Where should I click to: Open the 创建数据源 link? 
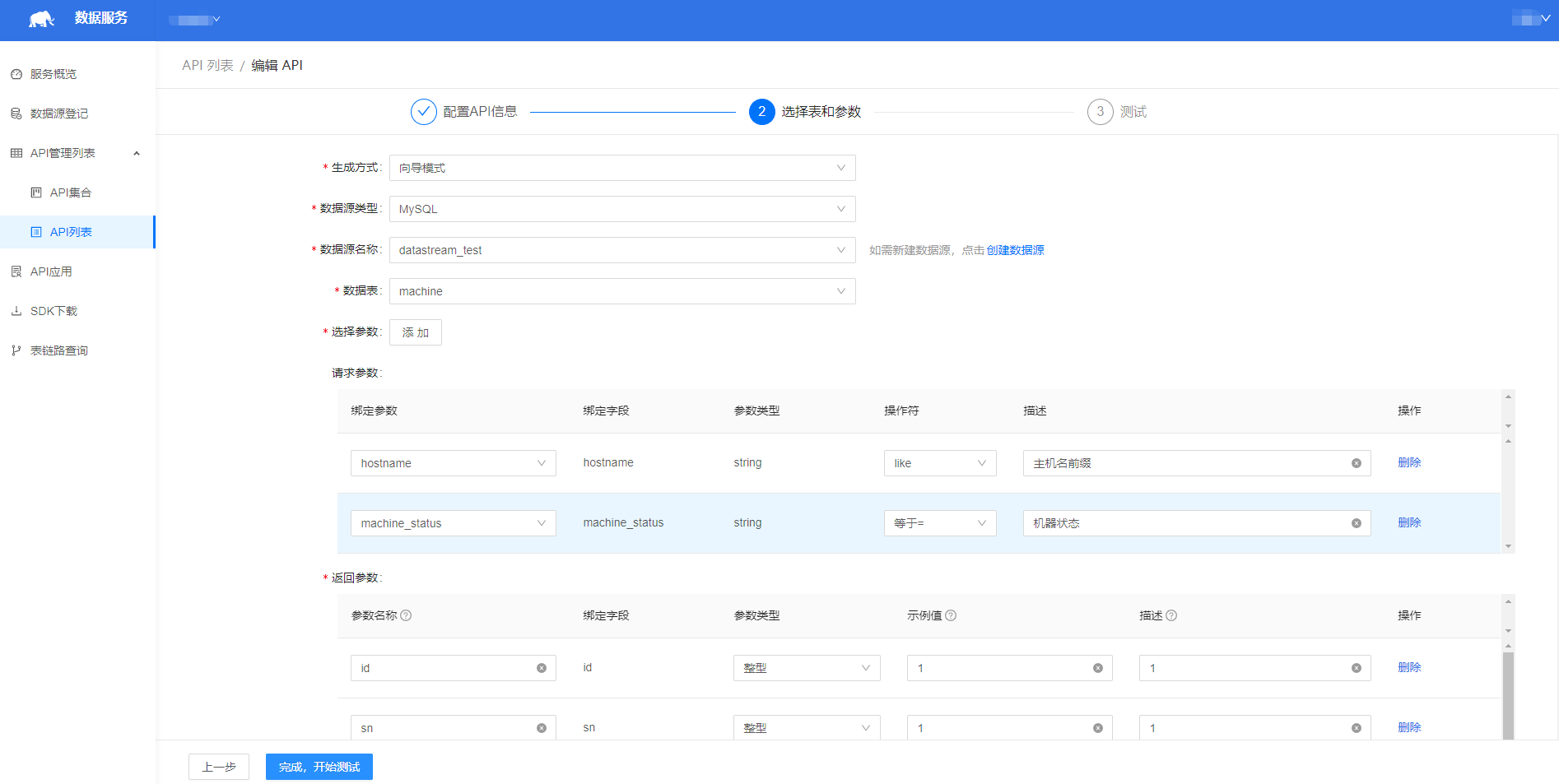1014,249
